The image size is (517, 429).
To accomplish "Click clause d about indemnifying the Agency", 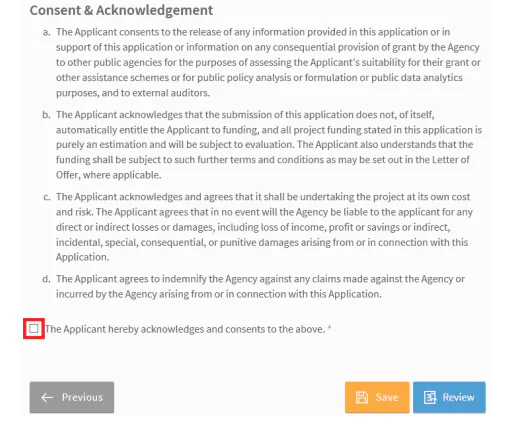I will [x=260, y=286].
